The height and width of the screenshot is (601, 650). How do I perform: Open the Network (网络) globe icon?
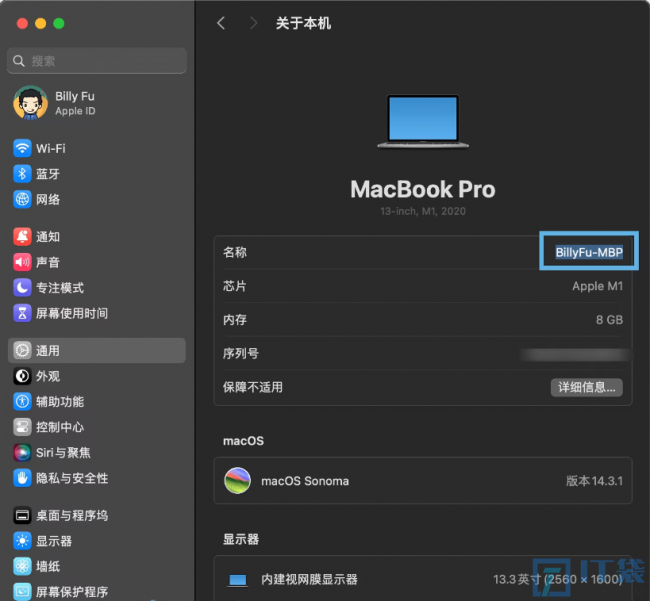[22, 199]
